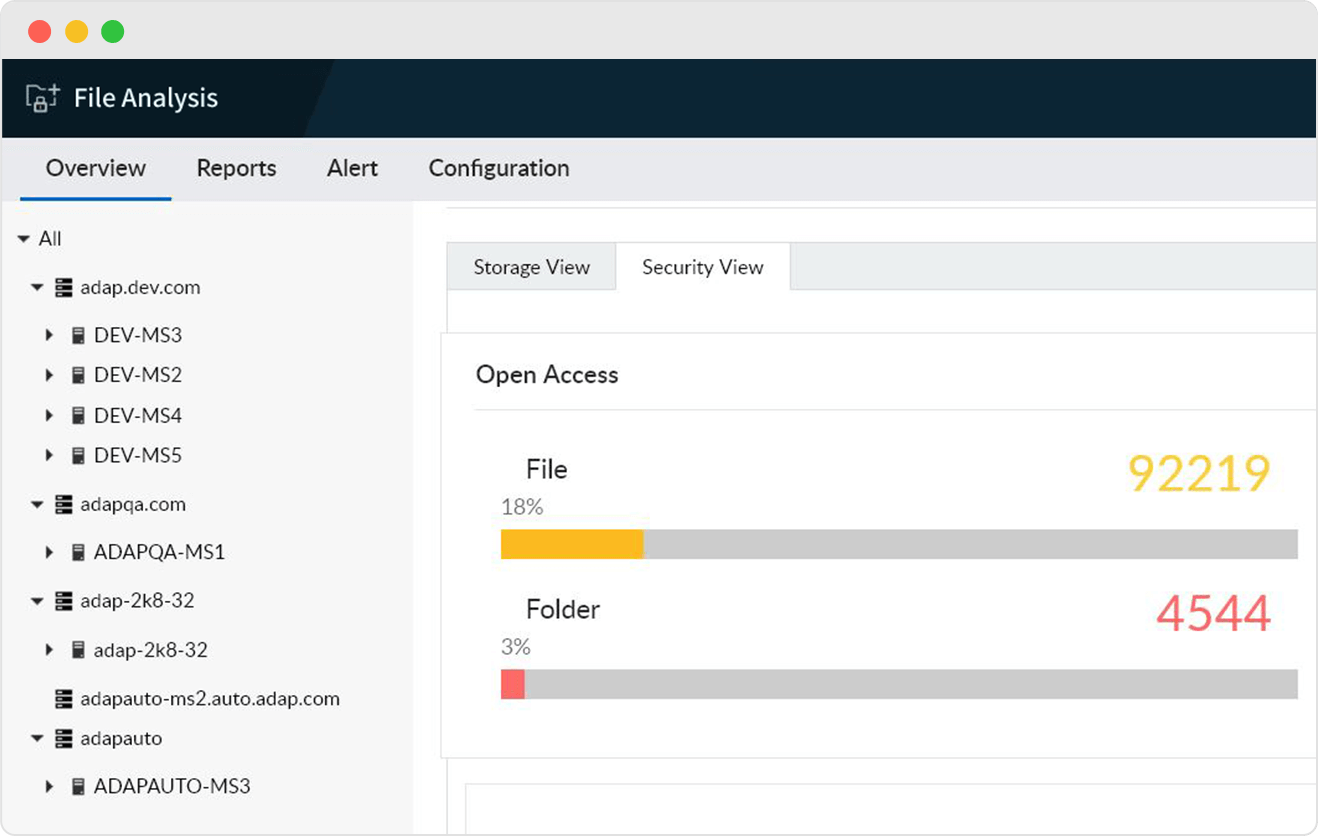Go to the Configuration tab
This screenshot has height=837, width=1318.
coord(499,168)
